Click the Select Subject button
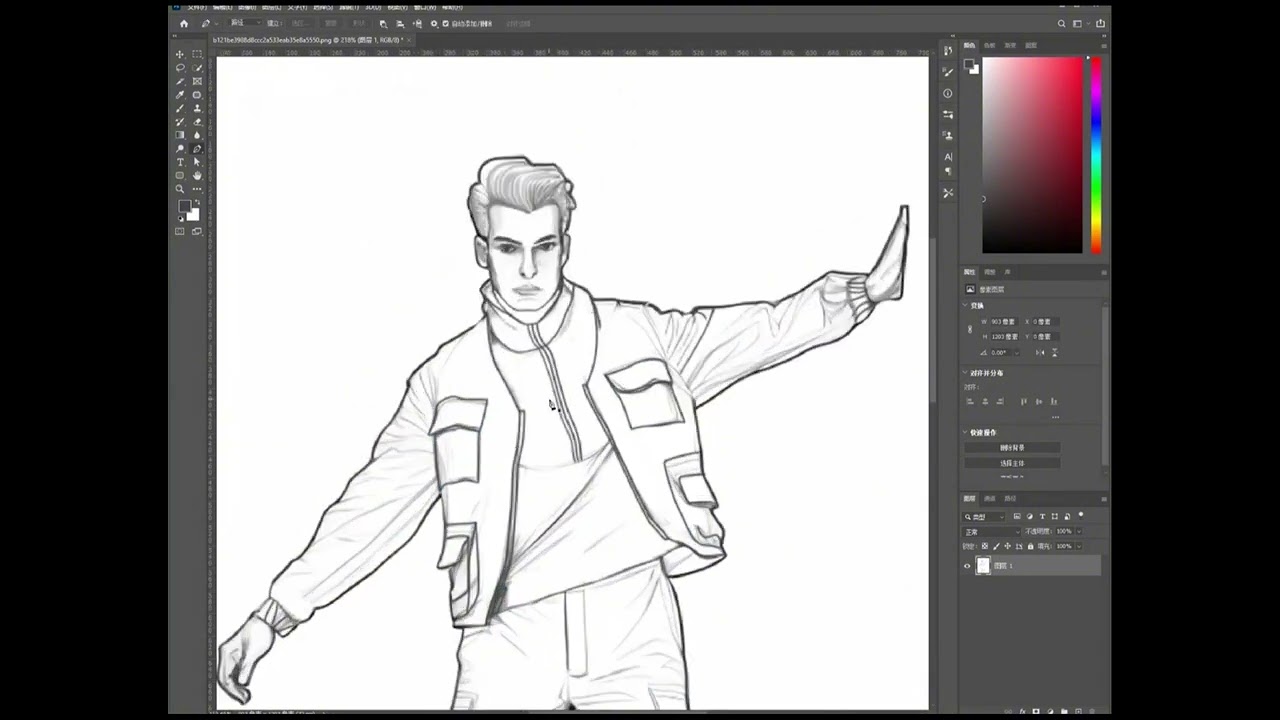This screenshot has width=1280, height=720. tap(1012, 463)
